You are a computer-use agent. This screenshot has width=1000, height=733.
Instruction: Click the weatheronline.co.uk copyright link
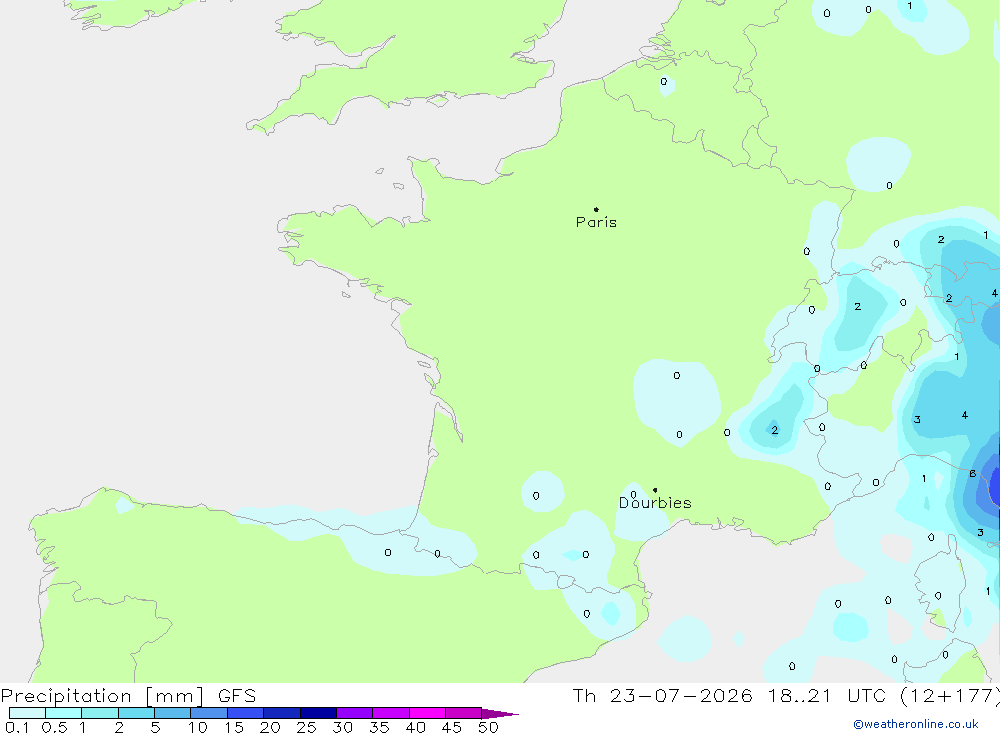click(916, 724)
